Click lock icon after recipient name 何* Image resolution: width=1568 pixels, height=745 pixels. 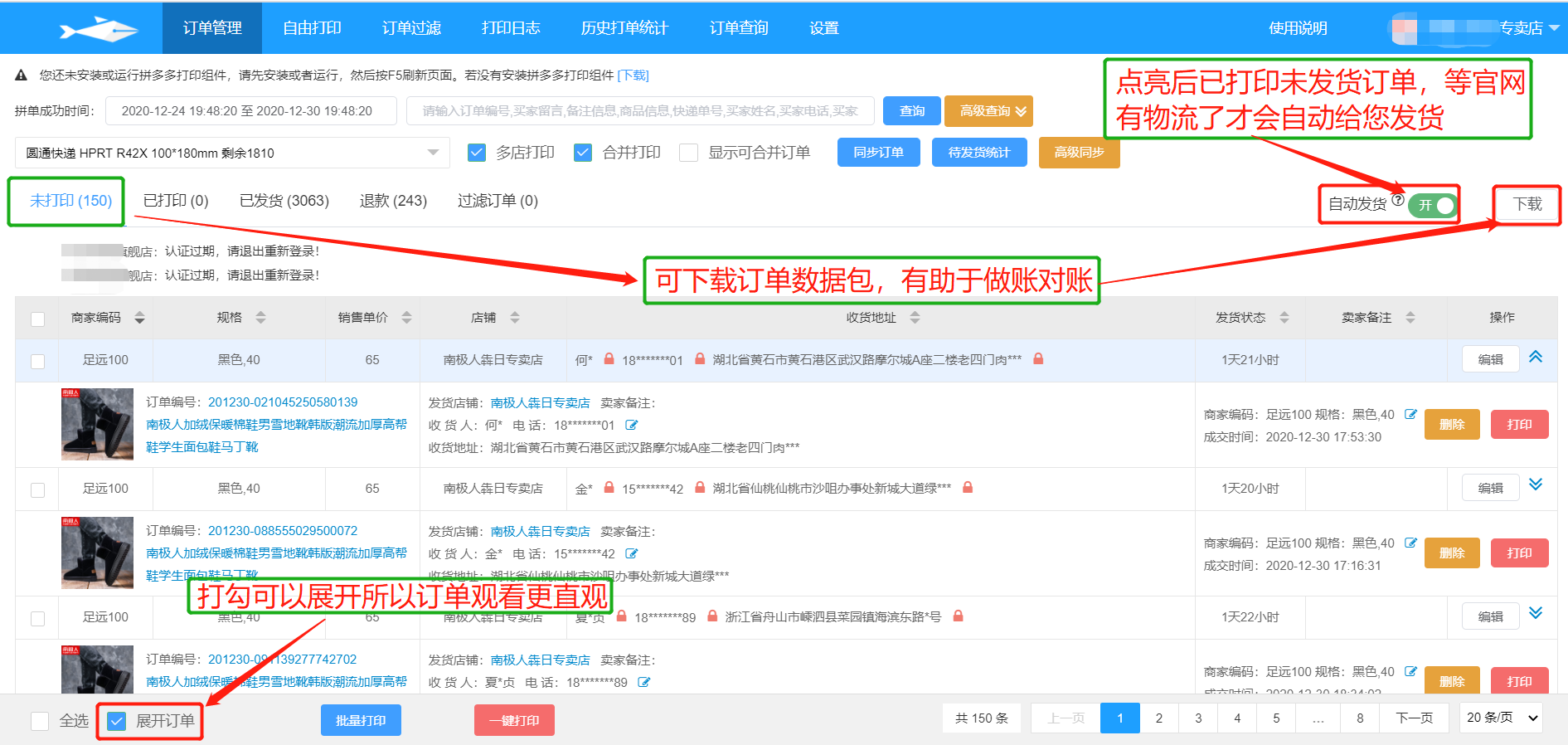click(609, 359)
